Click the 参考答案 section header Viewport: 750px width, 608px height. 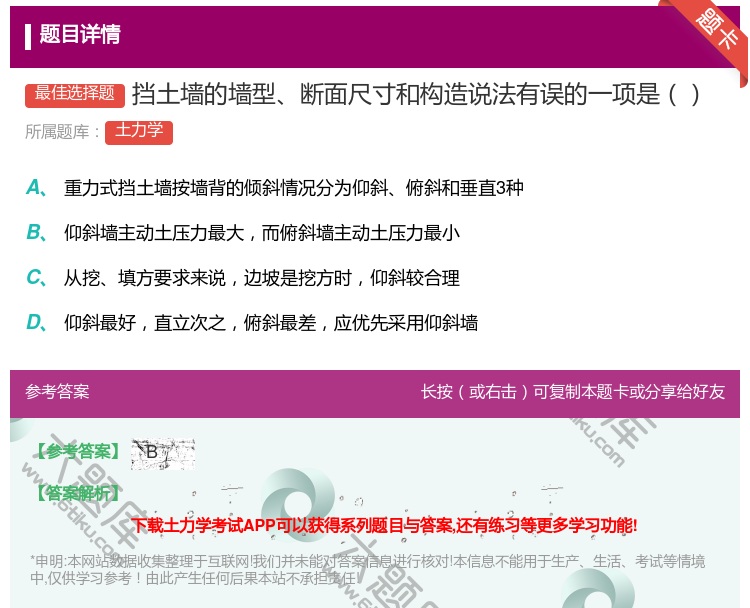(x=57, y=392)
